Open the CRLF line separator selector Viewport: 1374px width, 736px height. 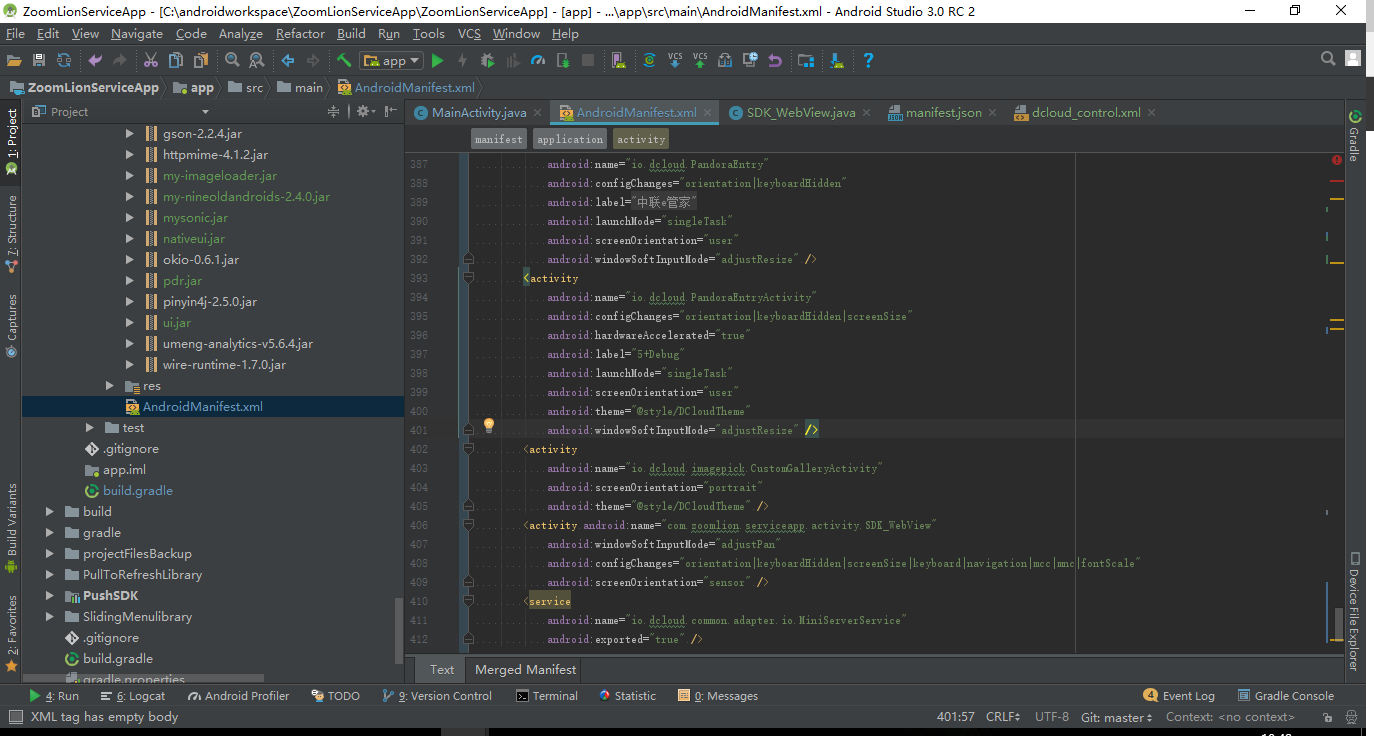coord(1003,717)
